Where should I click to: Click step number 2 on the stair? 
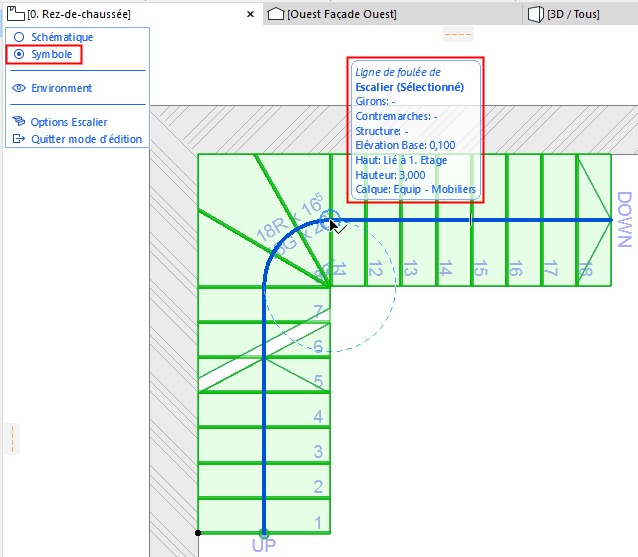pyautogui.click(x=319, y=487)
